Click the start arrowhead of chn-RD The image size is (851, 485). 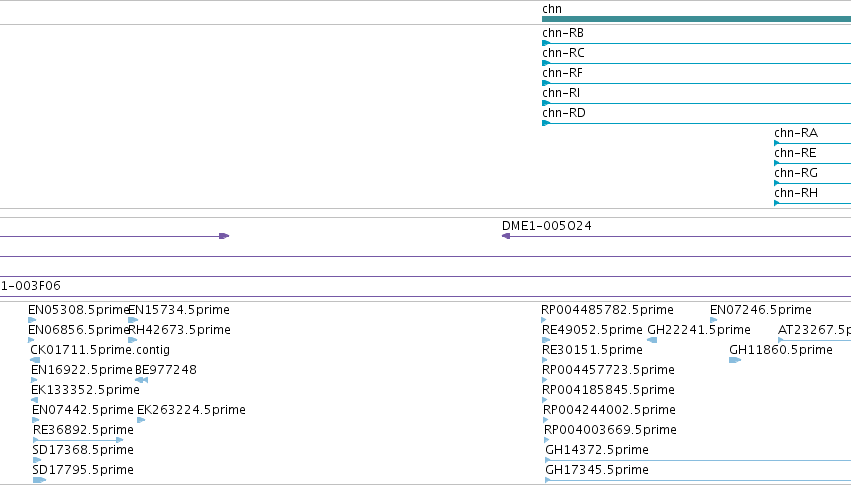tap(546, 123)
